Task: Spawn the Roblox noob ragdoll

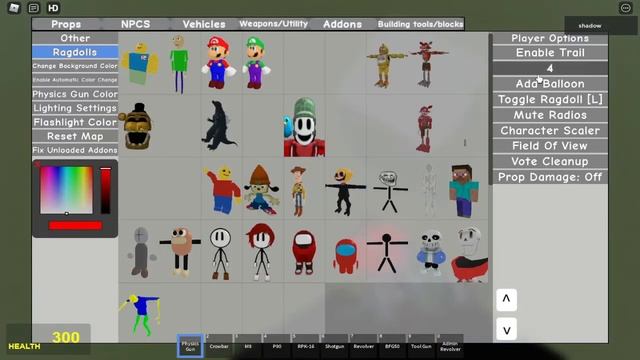Action: (140, 63)
